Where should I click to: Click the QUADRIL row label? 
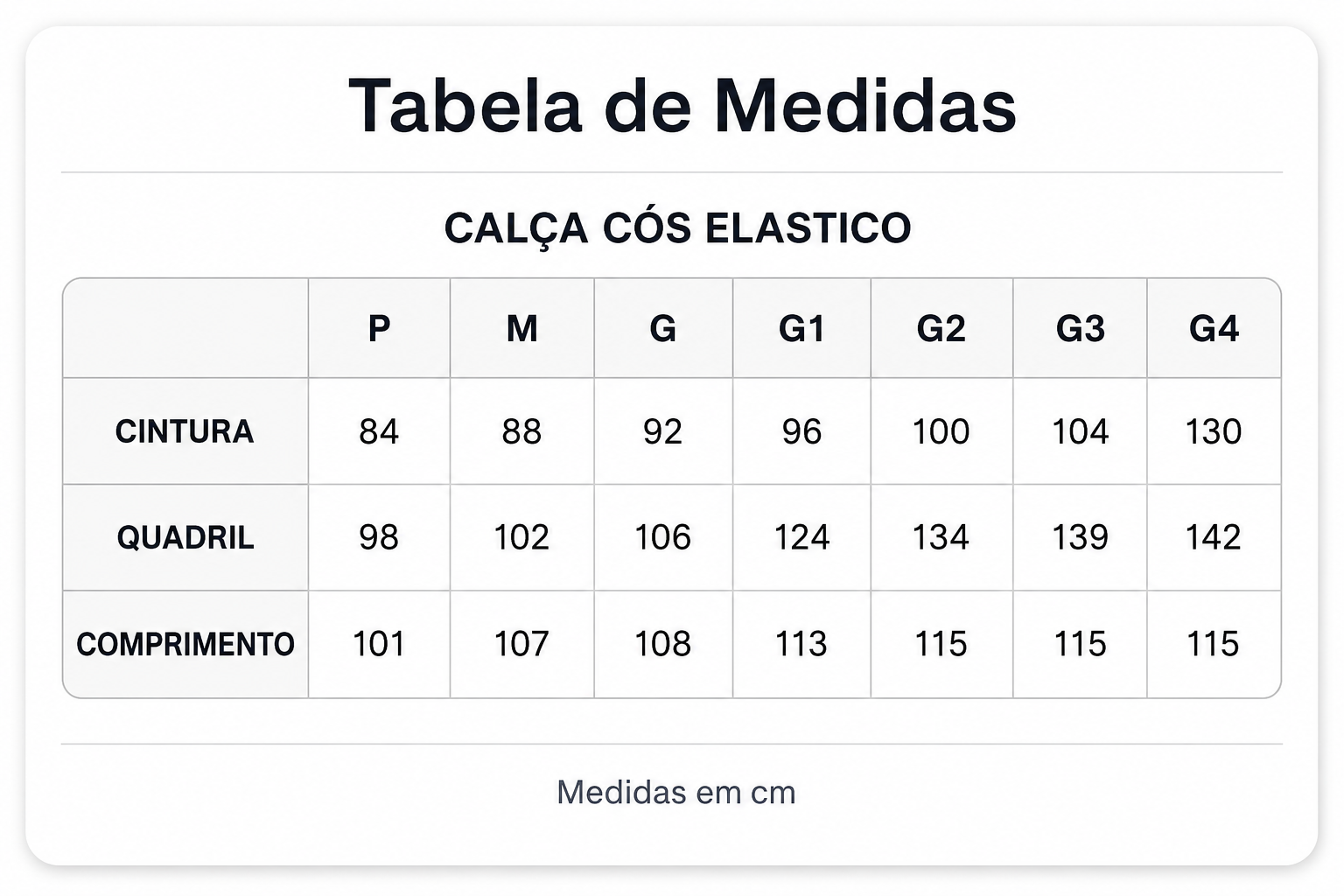(185, 537)
